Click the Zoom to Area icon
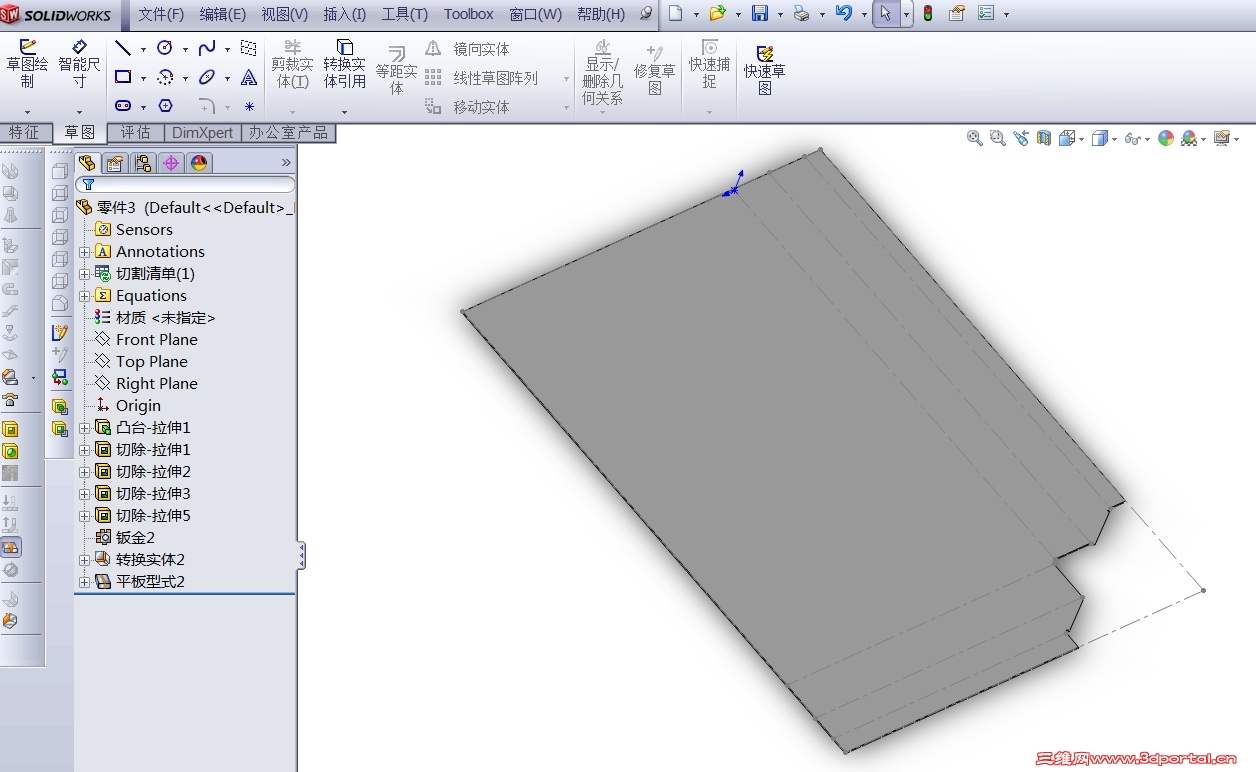 coord(997,139)
